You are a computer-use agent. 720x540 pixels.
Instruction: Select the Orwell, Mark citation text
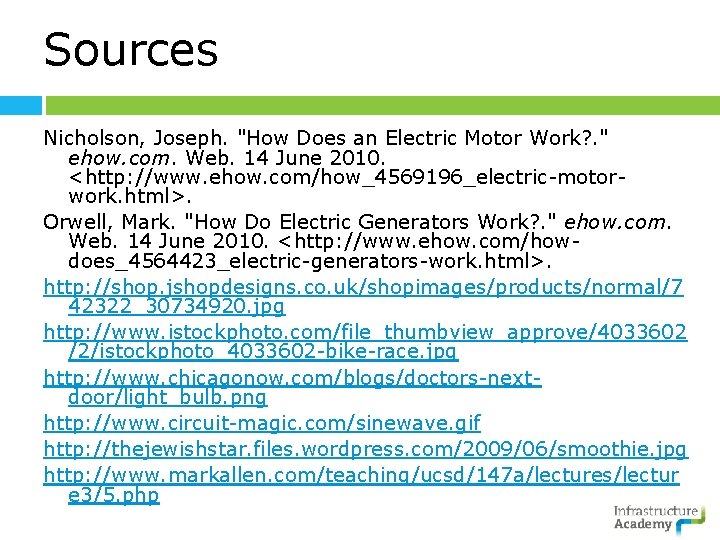tap(358, 242)
